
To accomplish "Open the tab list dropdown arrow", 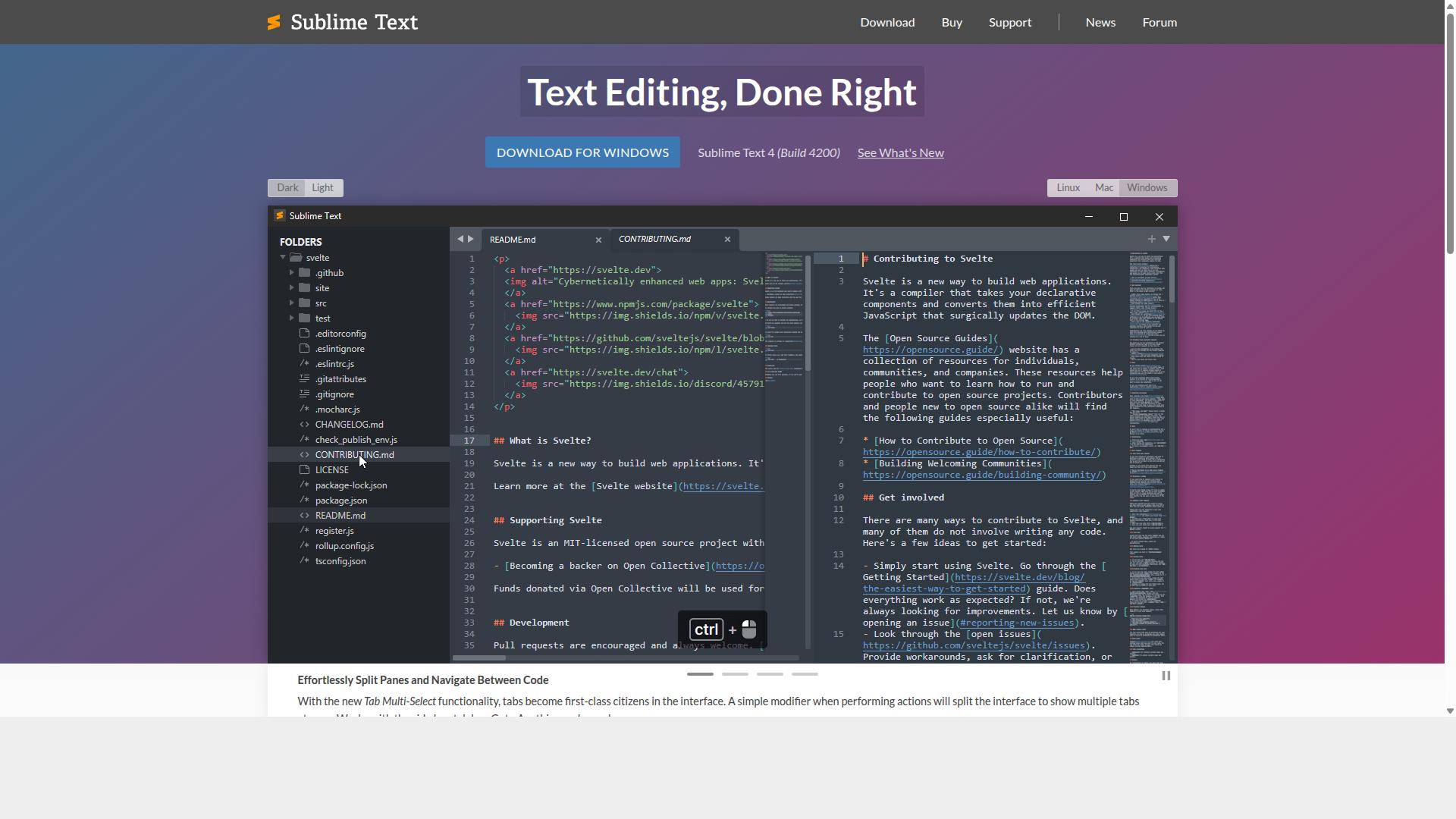I will [1166, 239].
